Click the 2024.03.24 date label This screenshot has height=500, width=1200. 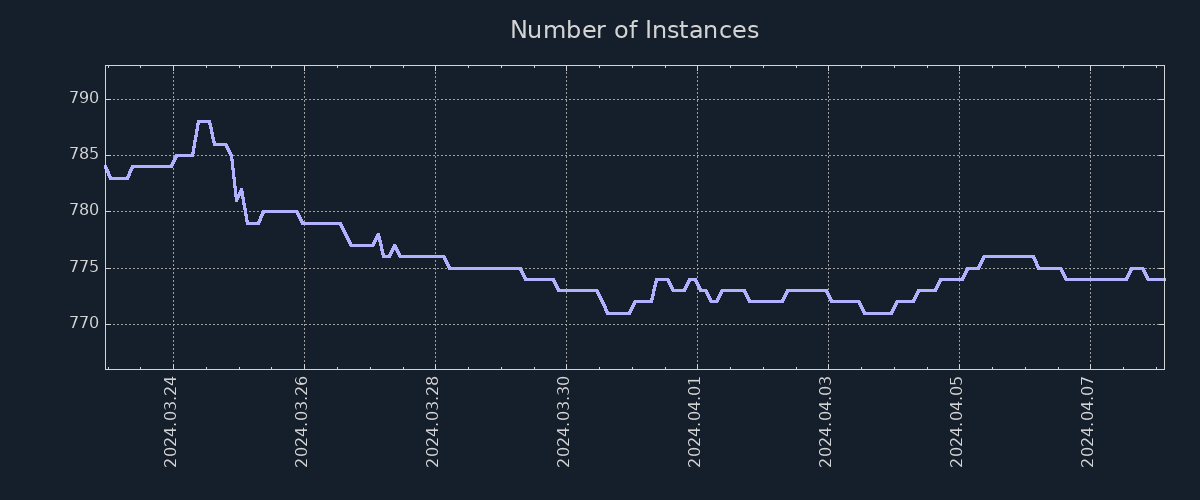[171, 421]
